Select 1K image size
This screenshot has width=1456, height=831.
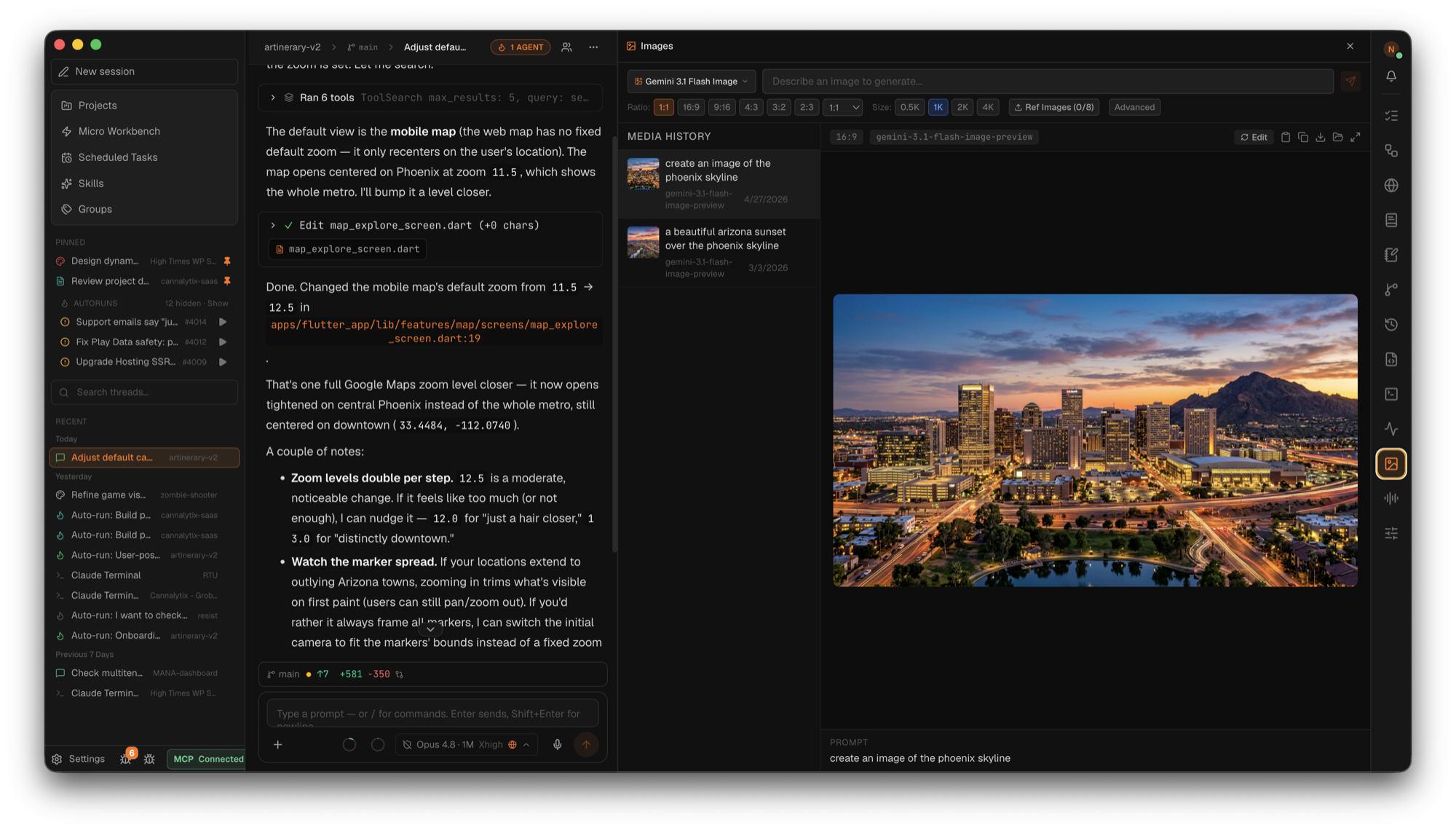(938, 107)
